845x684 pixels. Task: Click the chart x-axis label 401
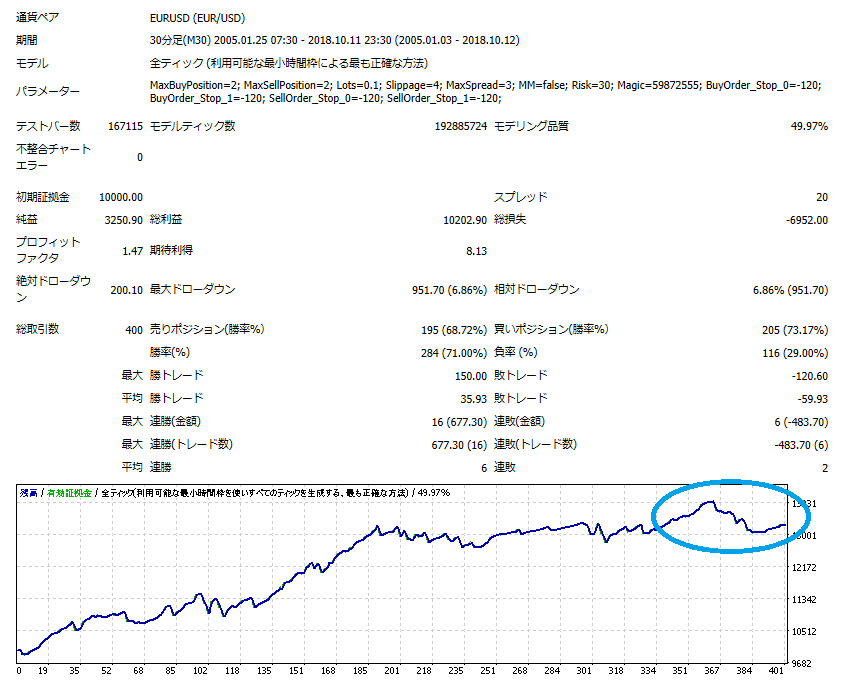pos(776,671)
